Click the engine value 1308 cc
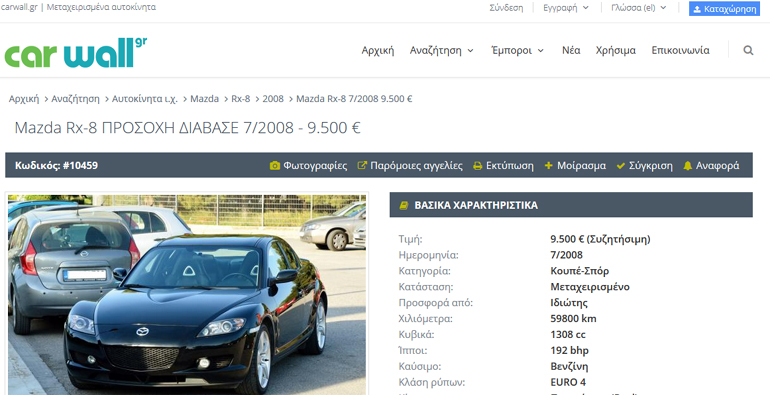This screenshot has width=770, height=395. tap(568, 335)
